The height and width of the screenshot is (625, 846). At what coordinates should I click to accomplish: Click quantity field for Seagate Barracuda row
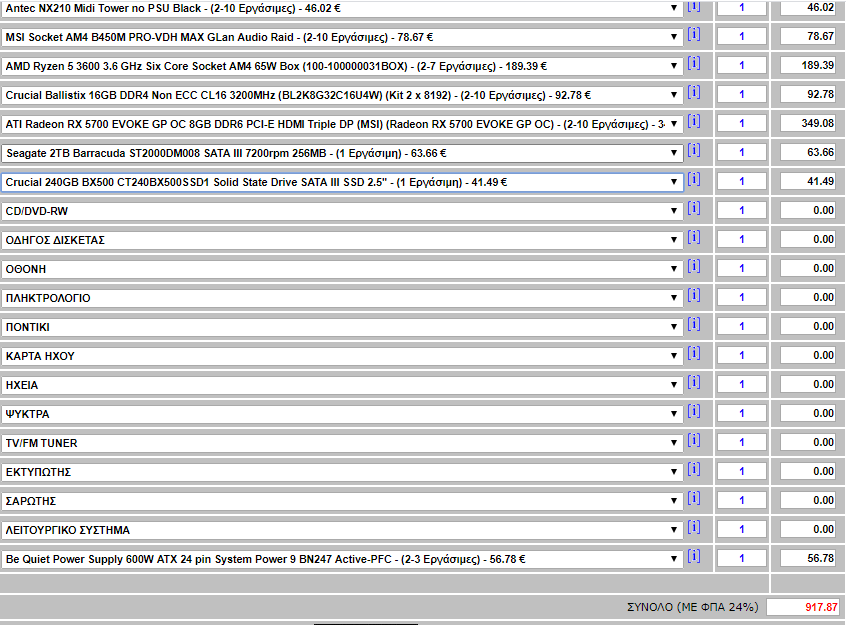(742, 152)
